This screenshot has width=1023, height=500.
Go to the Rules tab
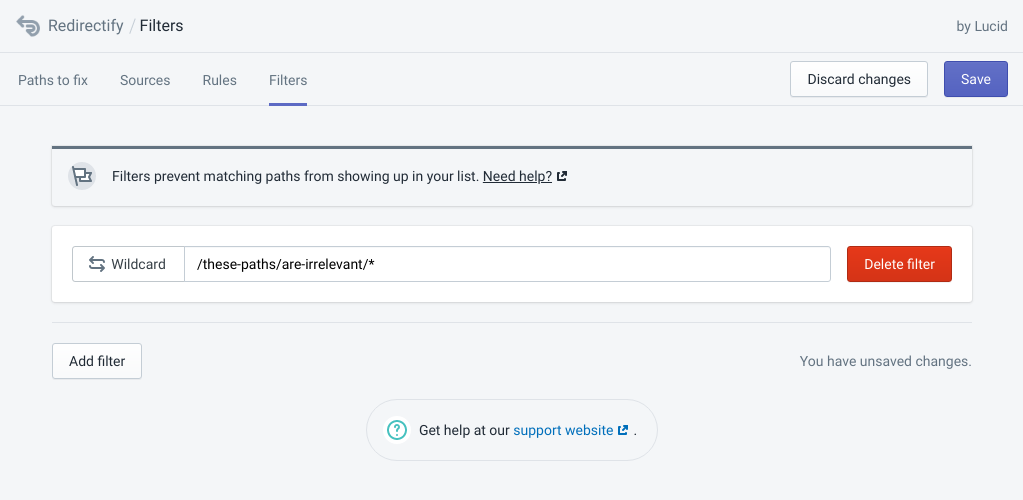click(219, 80)
